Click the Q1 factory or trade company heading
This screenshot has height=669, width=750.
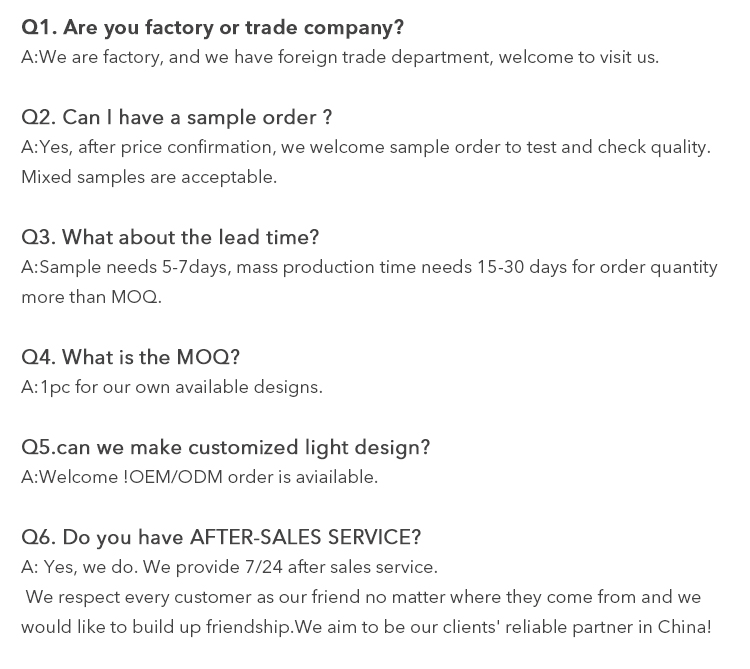tap(212, 28)
